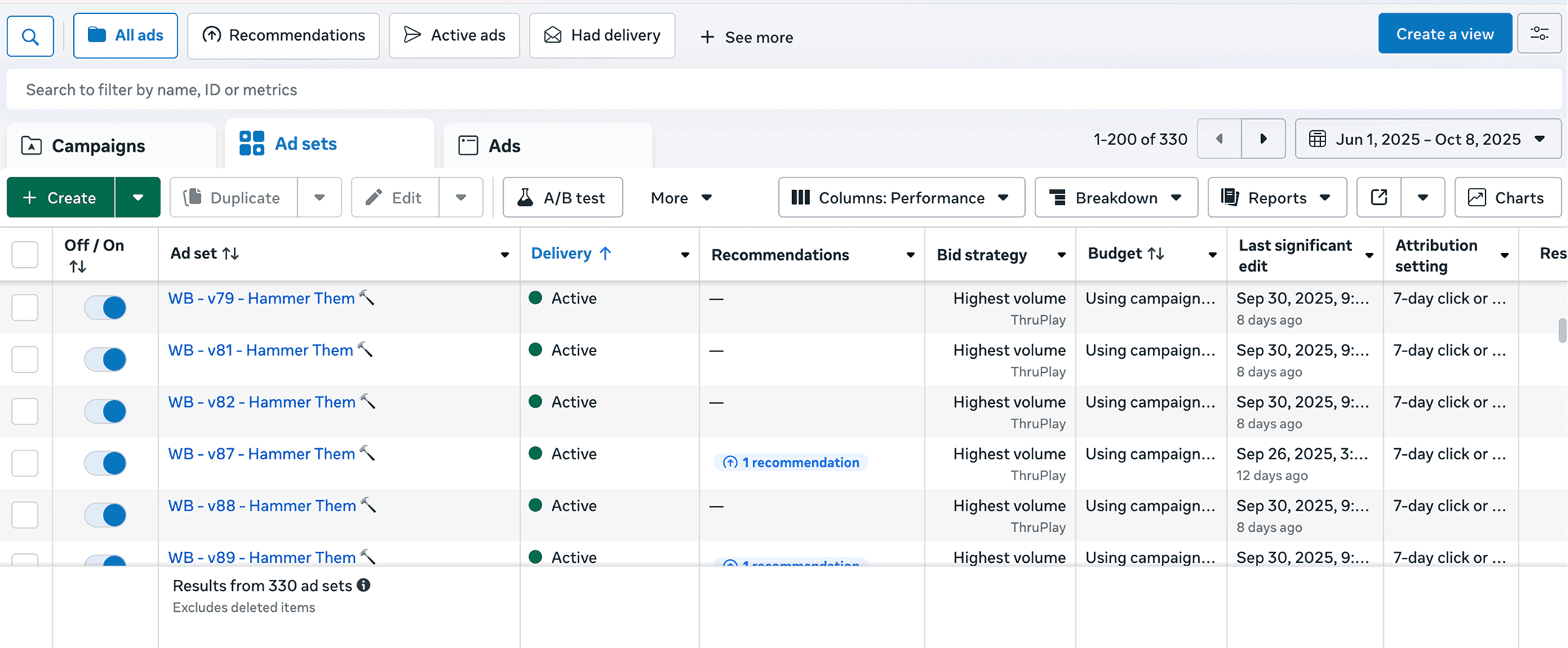
Task: Open WB - v87 - Hammer Them ad set
Action: pos(261,454)
